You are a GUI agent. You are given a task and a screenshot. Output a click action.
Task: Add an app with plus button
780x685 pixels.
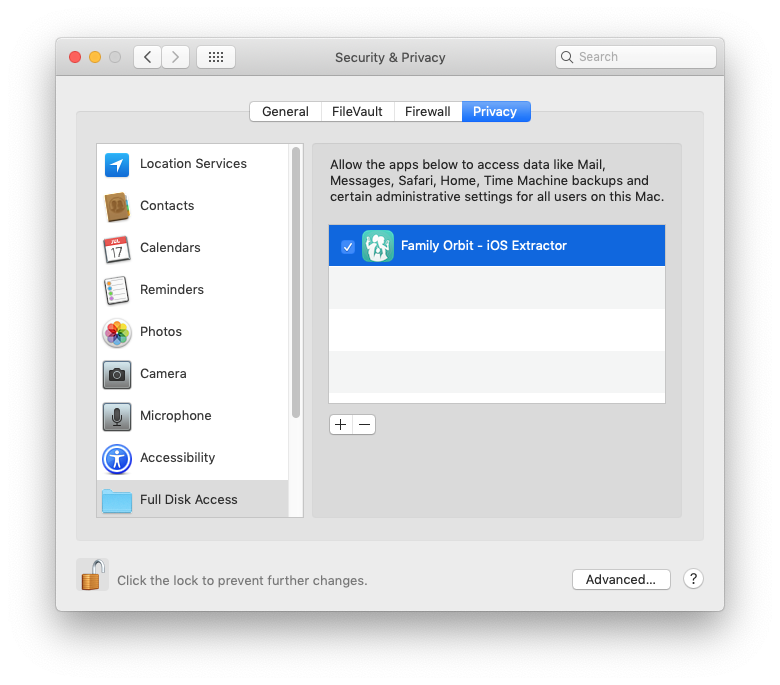[340, 425]
